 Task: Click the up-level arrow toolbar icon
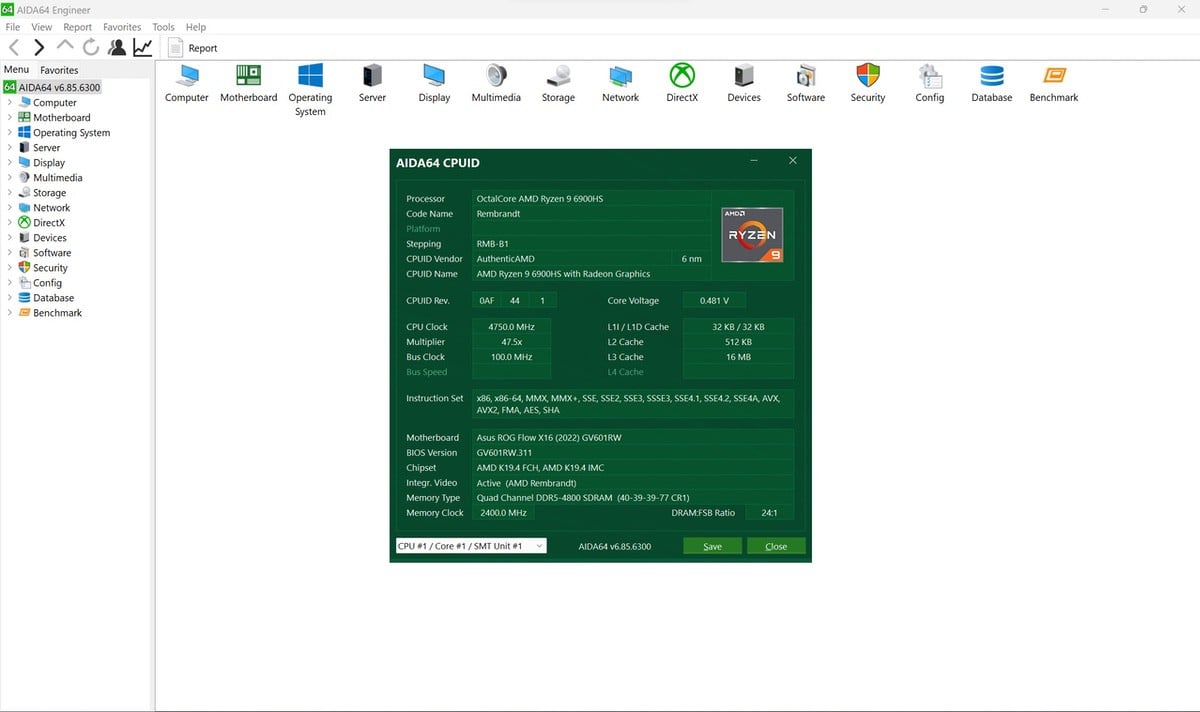[x=65, y=46]
